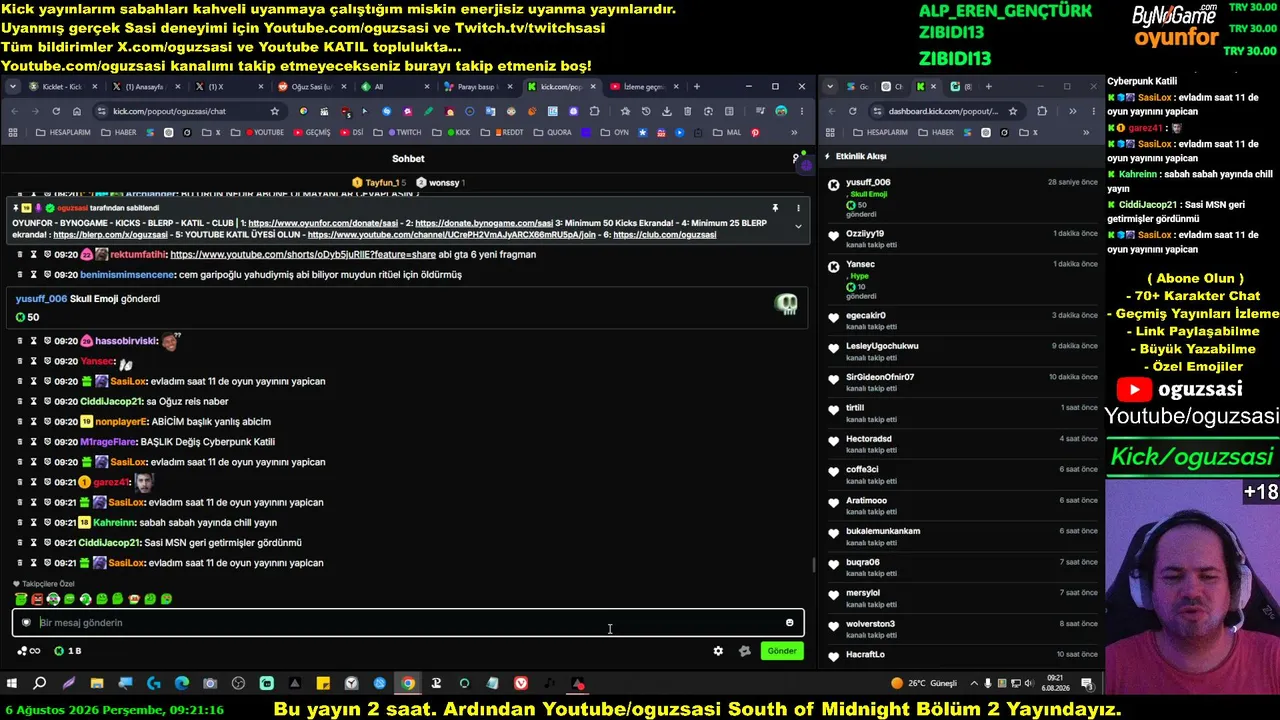The height and width of the screenshot is (720, 1280).
Task: Open the blerp.com/x/oguzsasi link
Action: (110, 235)
